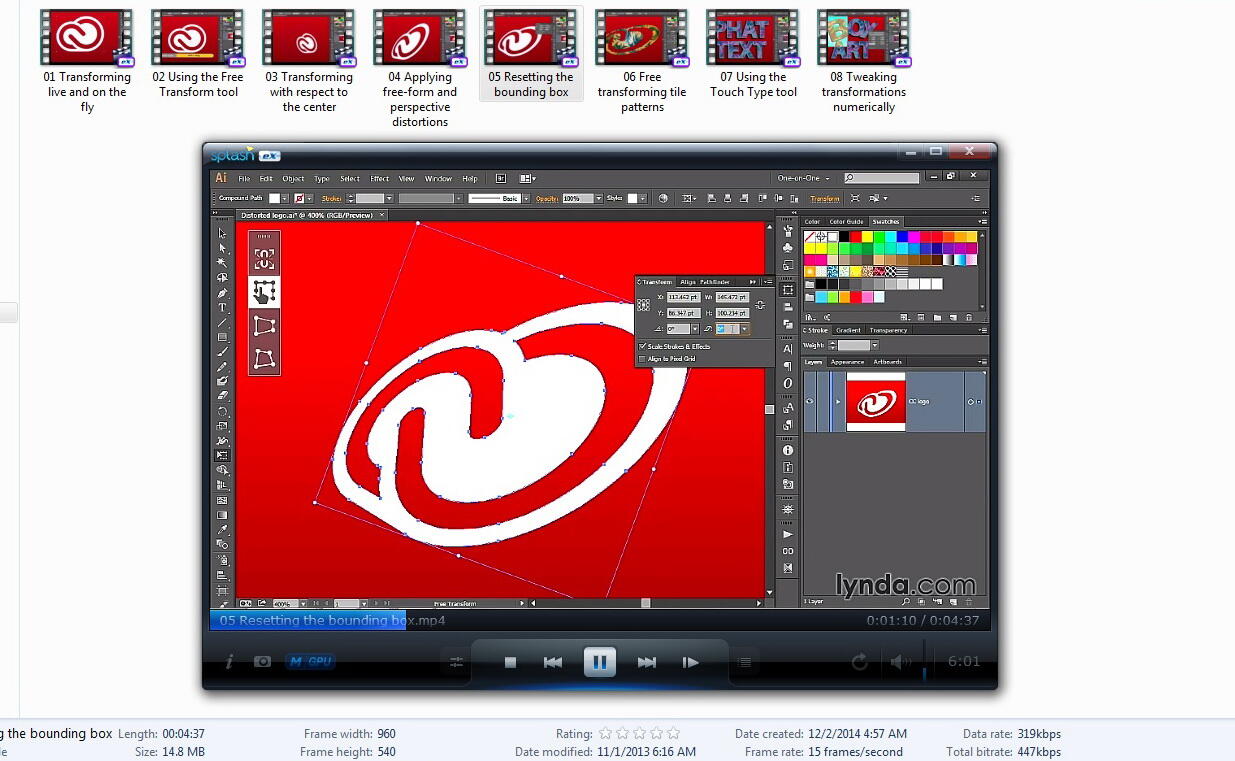Expand the CC logo layer arrow
Image resolution: width=1235 pixels, height=761 pixels.
pyautogui.click(x=839, y=402)
